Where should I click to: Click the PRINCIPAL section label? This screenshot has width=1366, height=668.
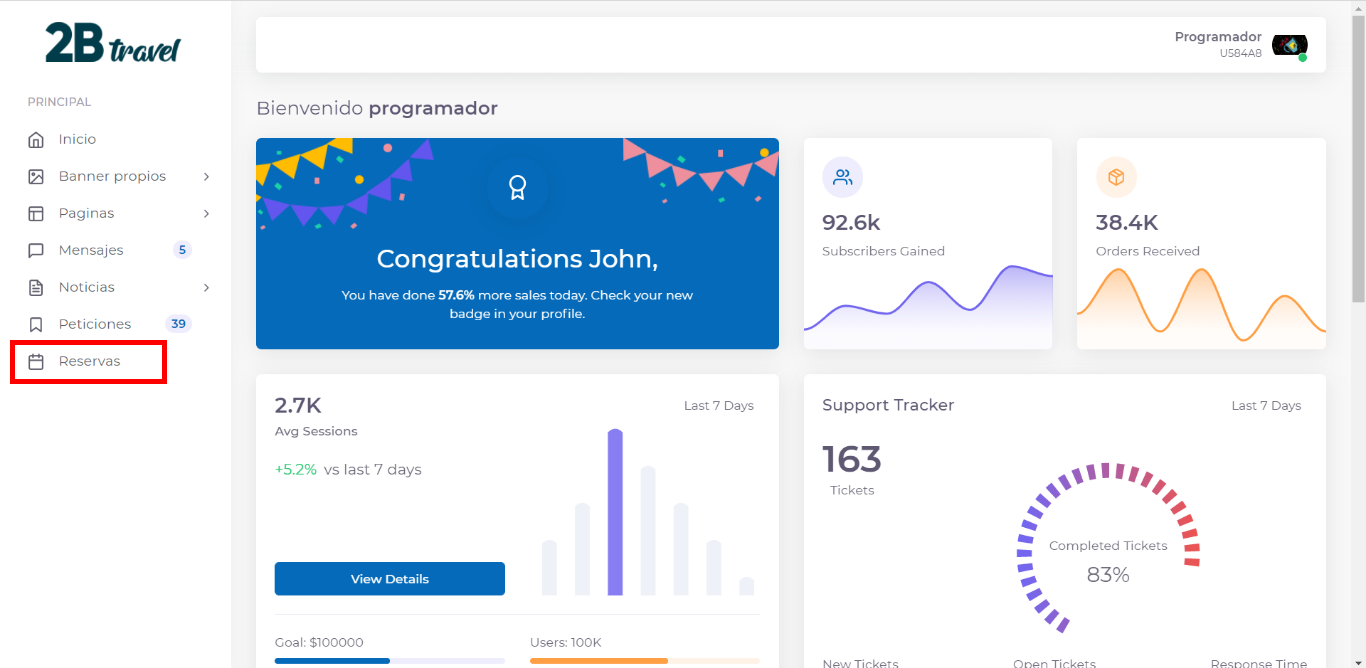(59, 102)
